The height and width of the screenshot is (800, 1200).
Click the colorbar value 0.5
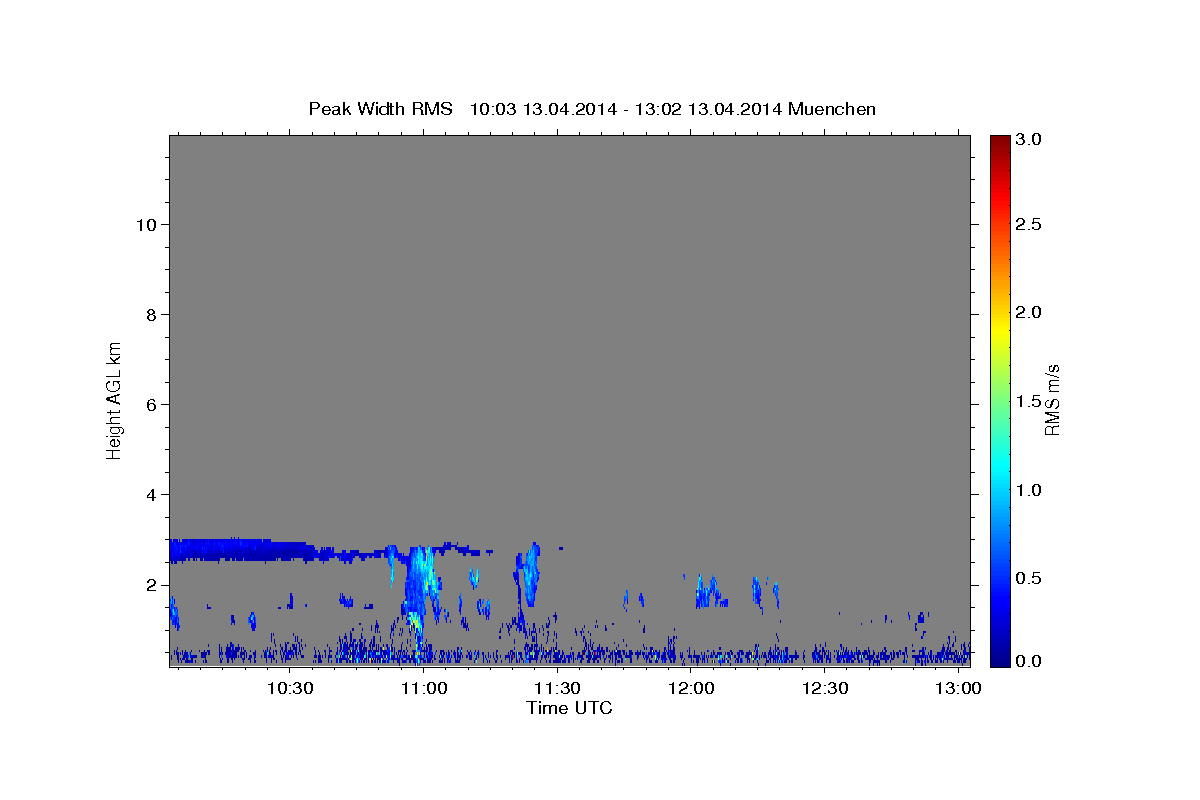click(x=1029, y=578)
